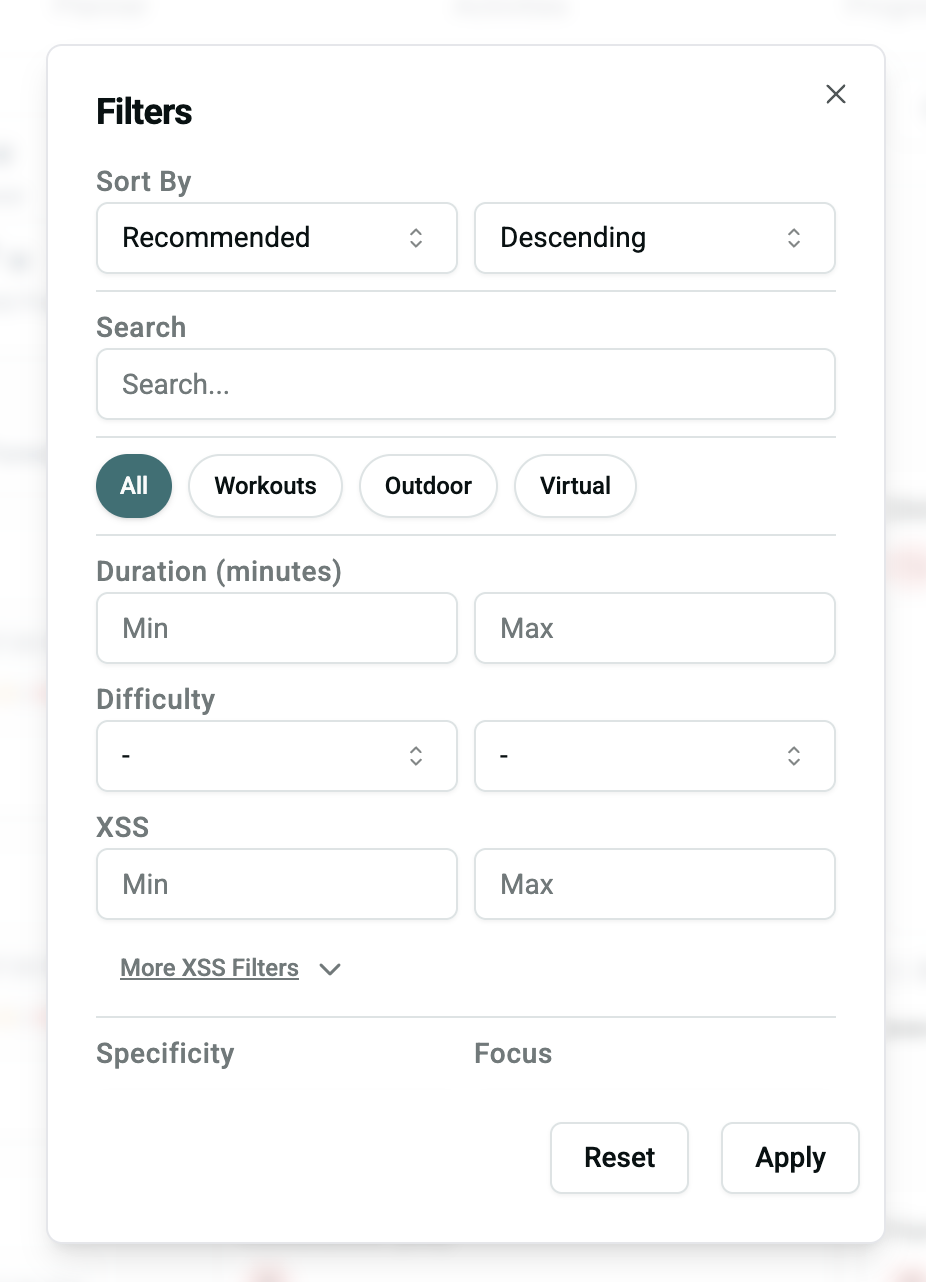Screen dimensions: 926x1282
Task: Click the XSS Min input field
Action: (276, 884)
